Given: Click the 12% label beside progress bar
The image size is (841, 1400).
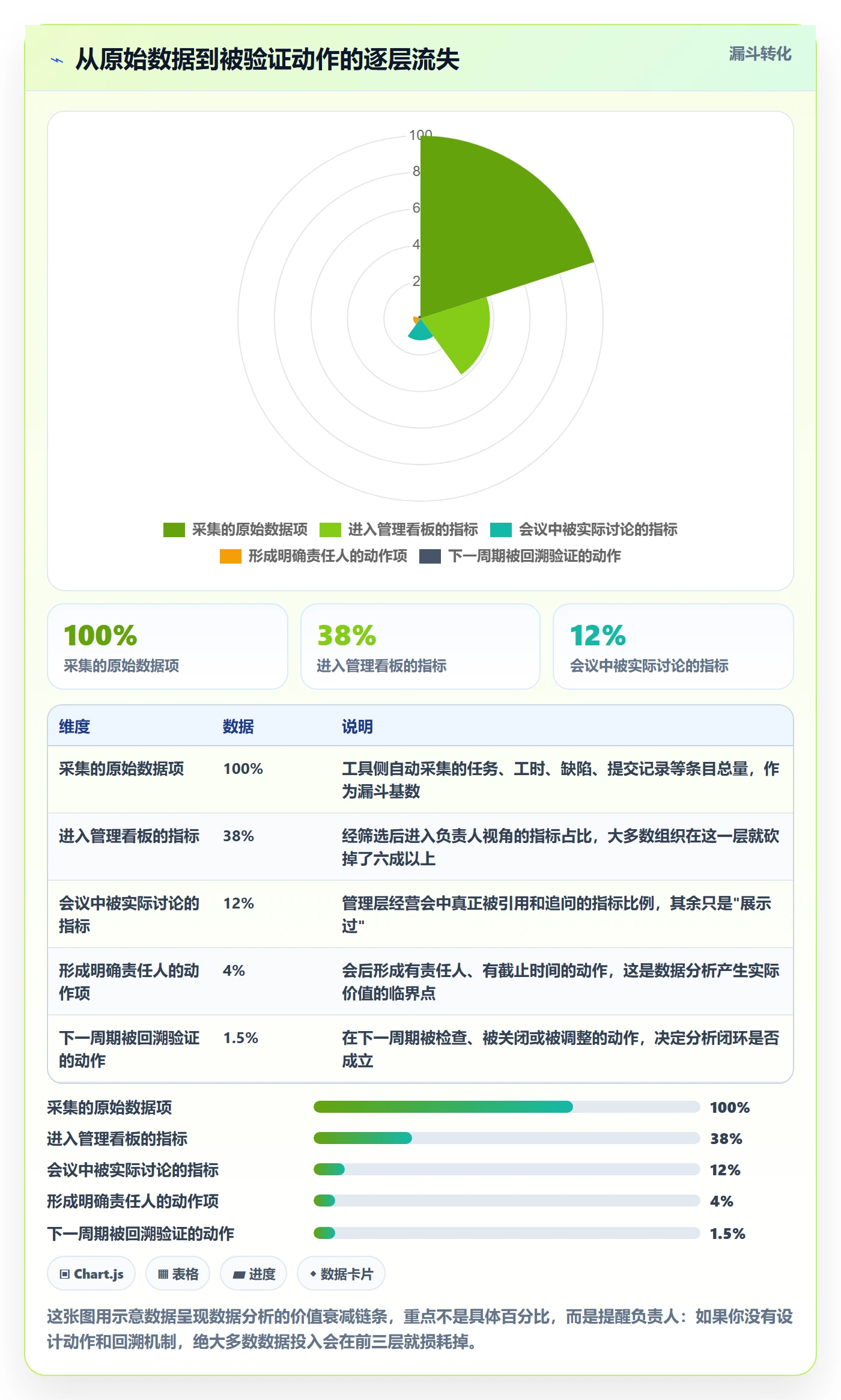Looking at the screenshot, I should click(x=725, y=1170).
